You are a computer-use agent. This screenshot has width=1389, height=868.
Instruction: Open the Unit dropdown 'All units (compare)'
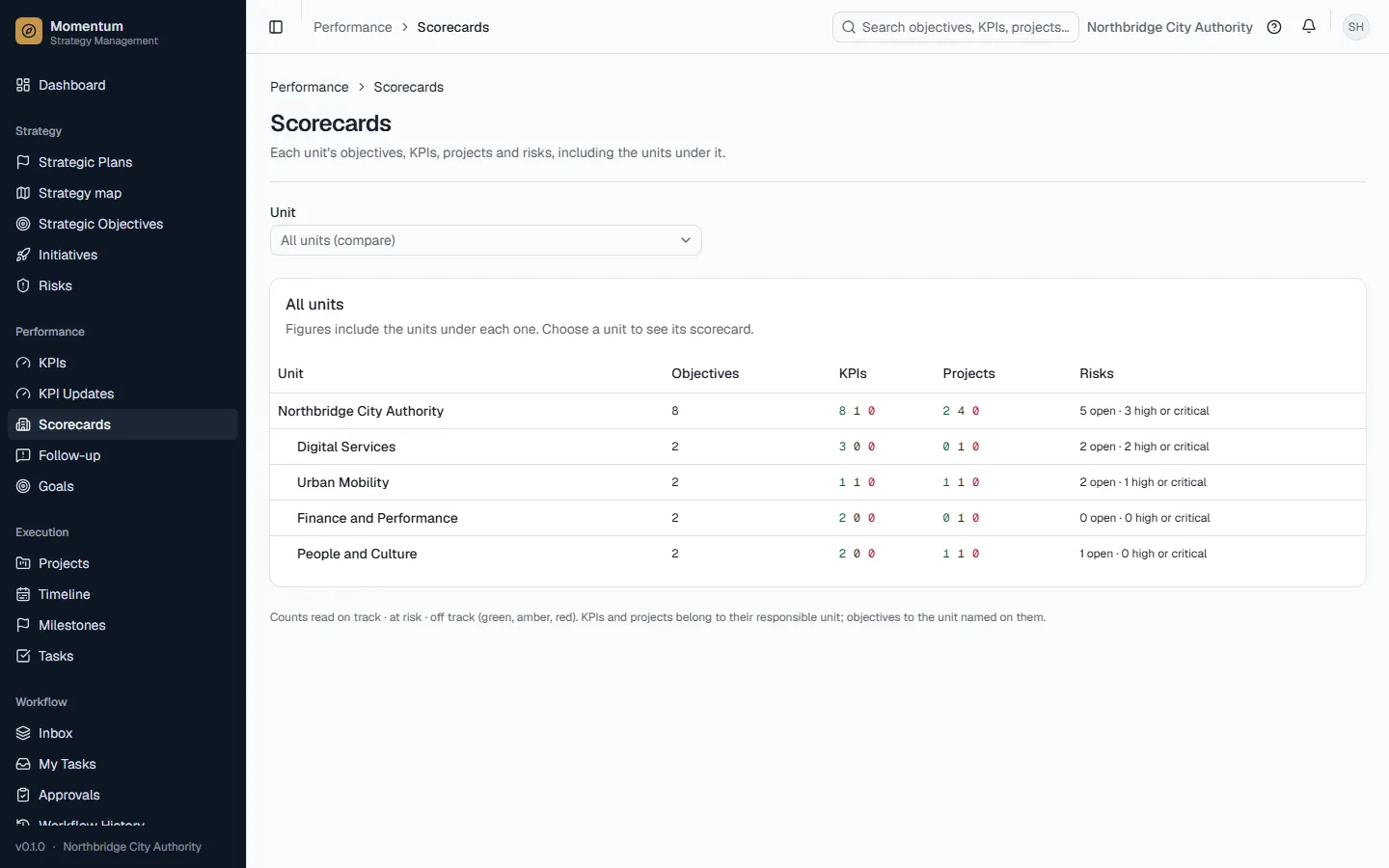tap(486, 240)
